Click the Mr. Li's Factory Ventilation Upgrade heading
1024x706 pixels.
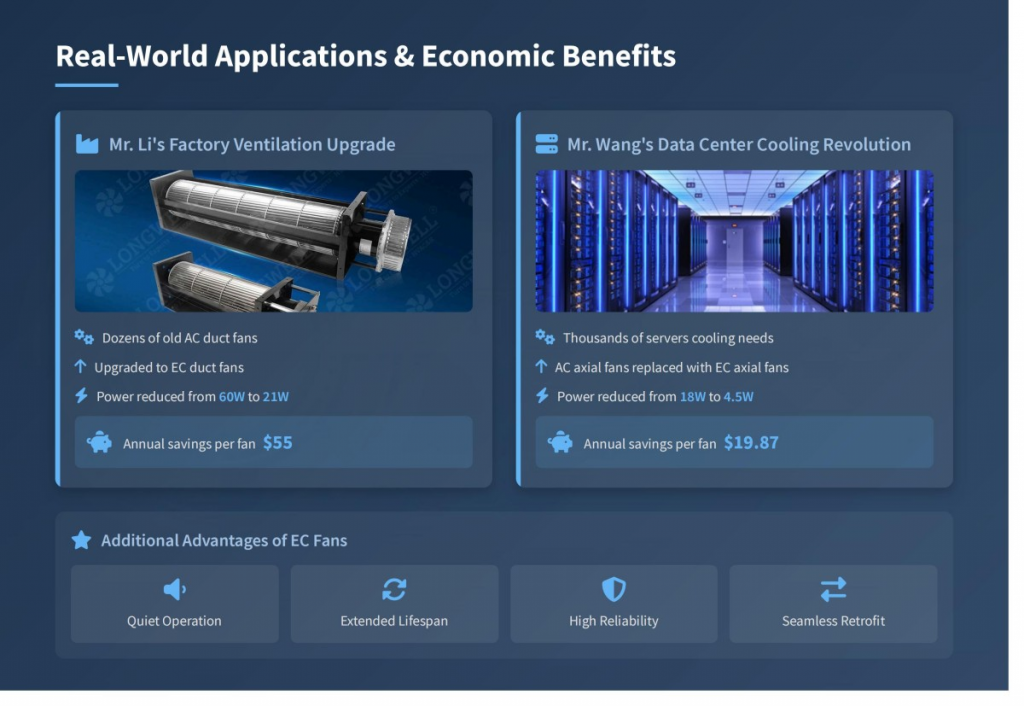pos(251,144)
